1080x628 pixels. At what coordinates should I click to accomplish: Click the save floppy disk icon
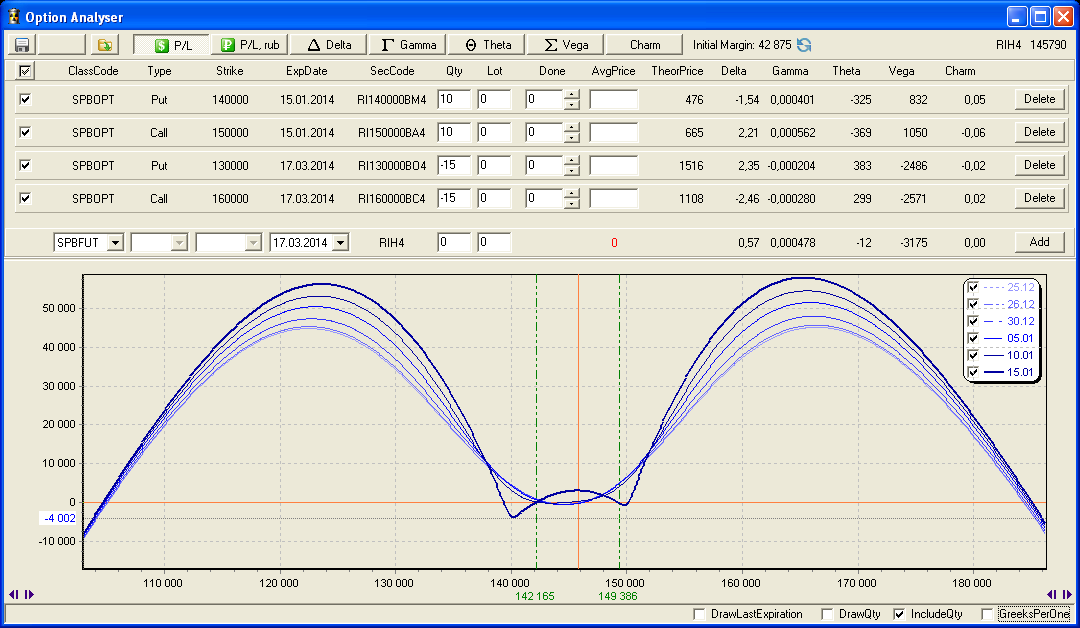21,45
